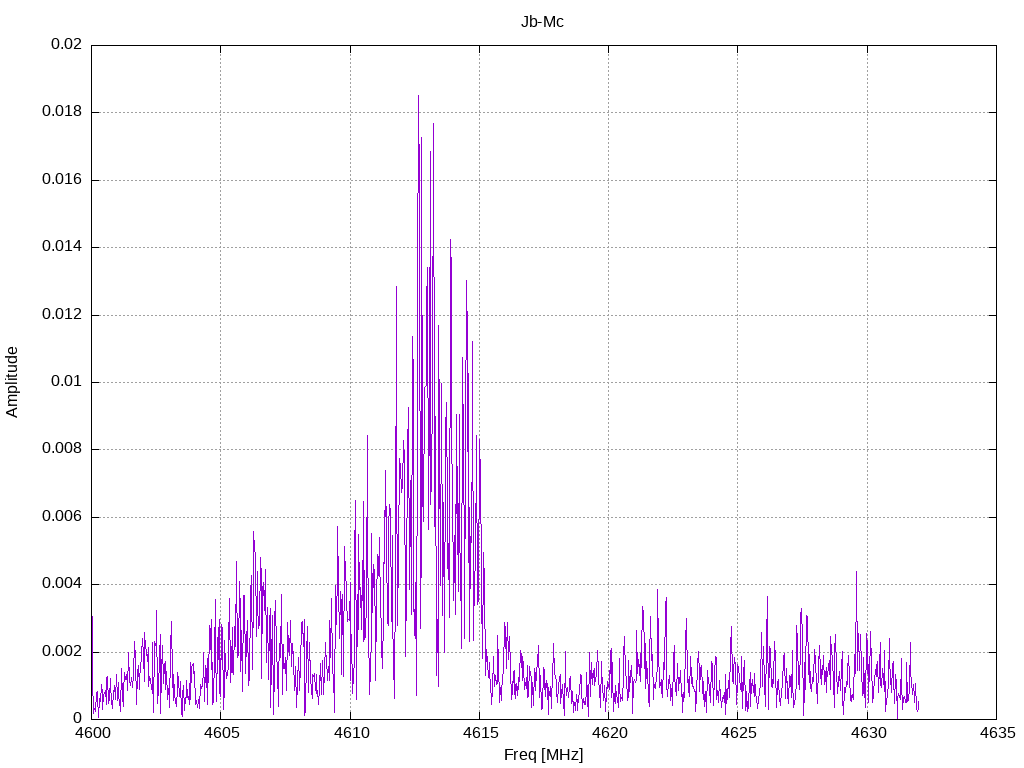Click the x-axis tick 4620
This screenshot has height=768, width=1024.
609,733
